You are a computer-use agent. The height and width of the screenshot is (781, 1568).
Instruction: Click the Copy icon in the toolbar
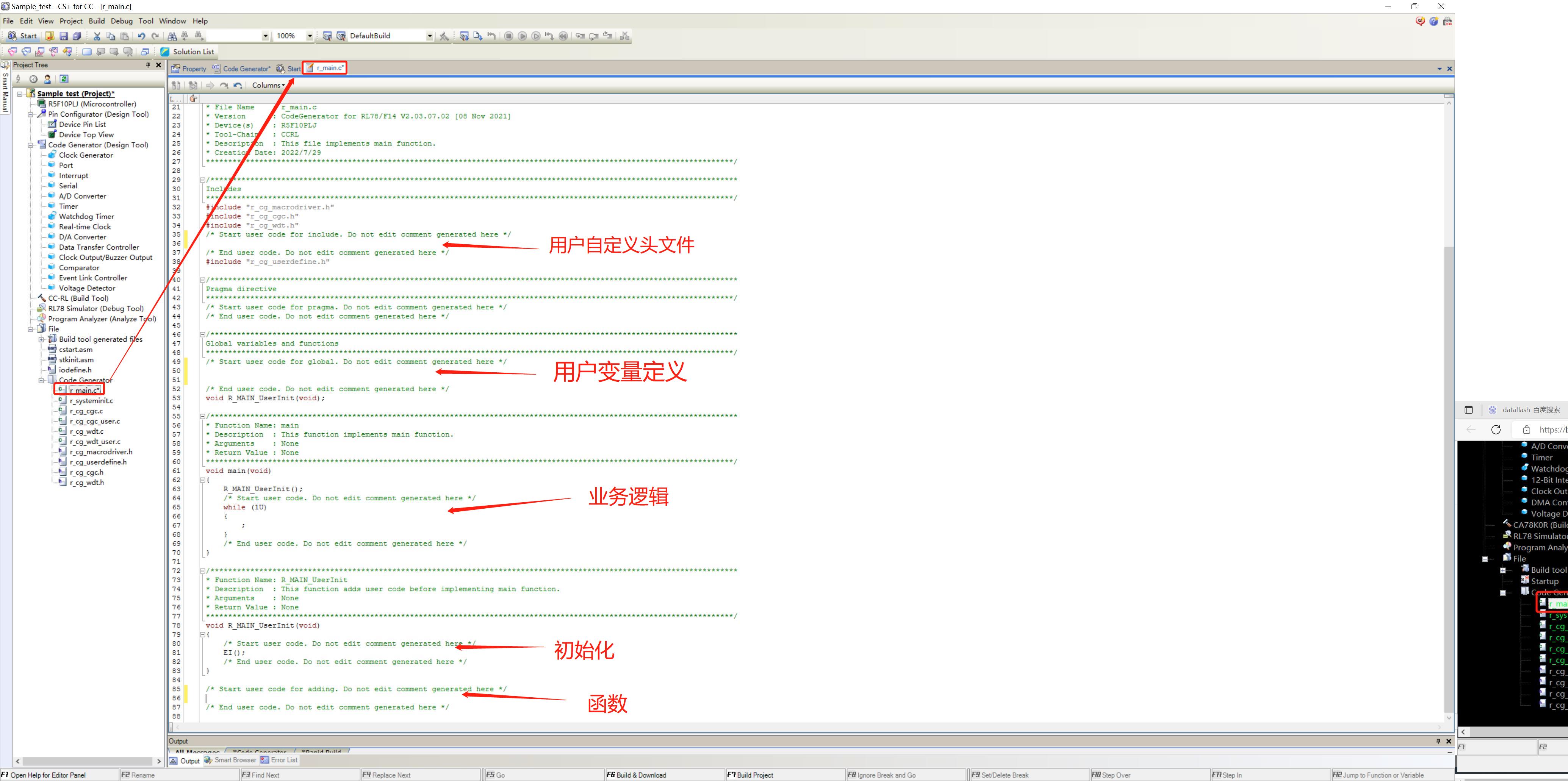pos(111,36)
